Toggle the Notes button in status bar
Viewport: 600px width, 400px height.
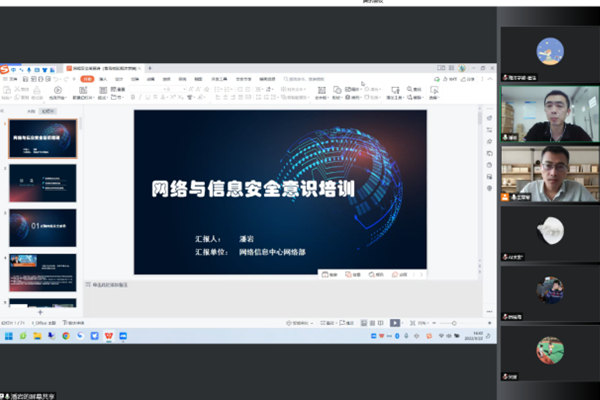[x=327, y=323]
